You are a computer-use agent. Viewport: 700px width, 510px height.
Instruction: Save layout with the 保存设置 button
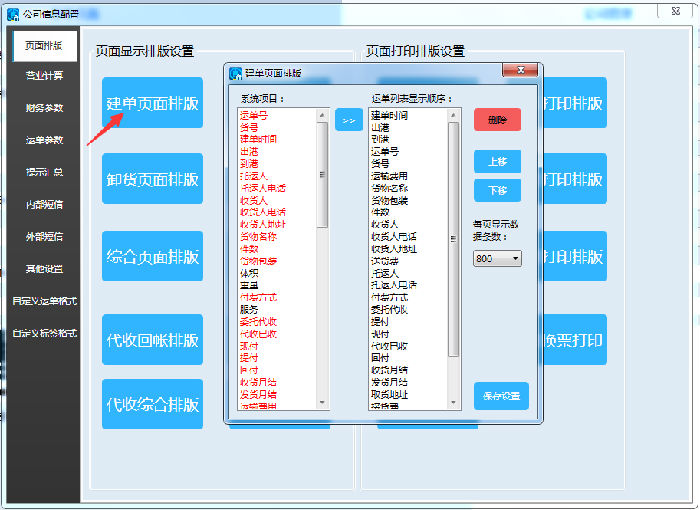[501, 395]
